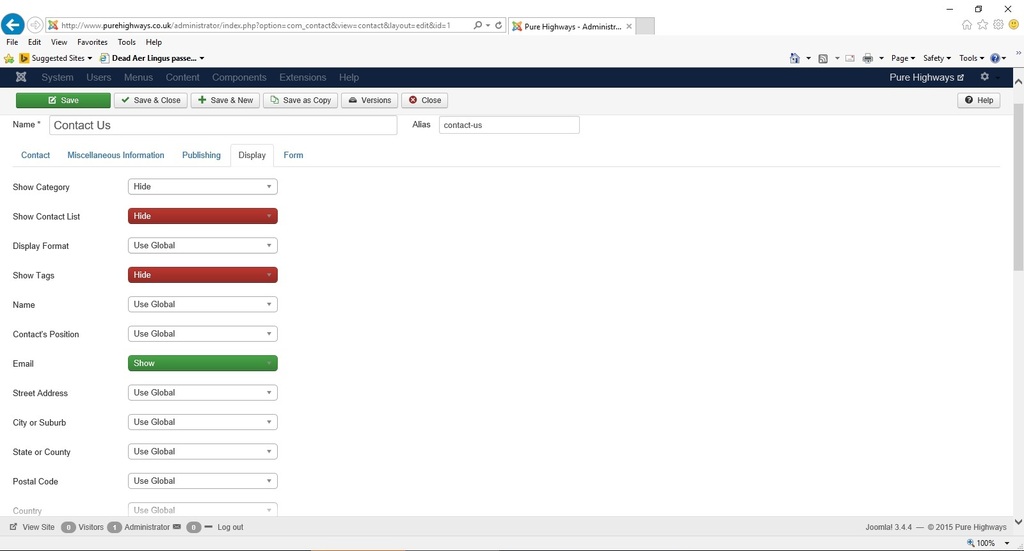Image resolution: width=1024 pixels, height=551 pixels.
Task: Open the Show Contact List red dropdown
Action: pos(202,216)
